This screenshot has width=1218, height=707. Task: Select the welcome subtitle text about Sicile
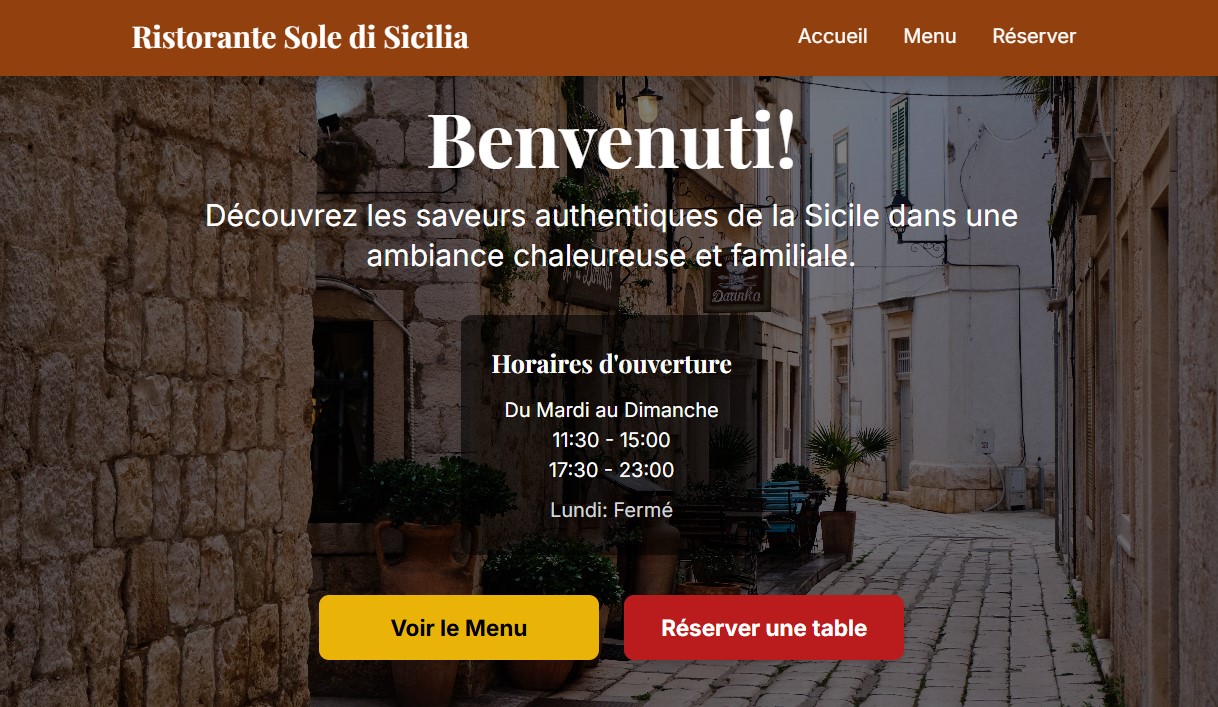coord(611,238)
